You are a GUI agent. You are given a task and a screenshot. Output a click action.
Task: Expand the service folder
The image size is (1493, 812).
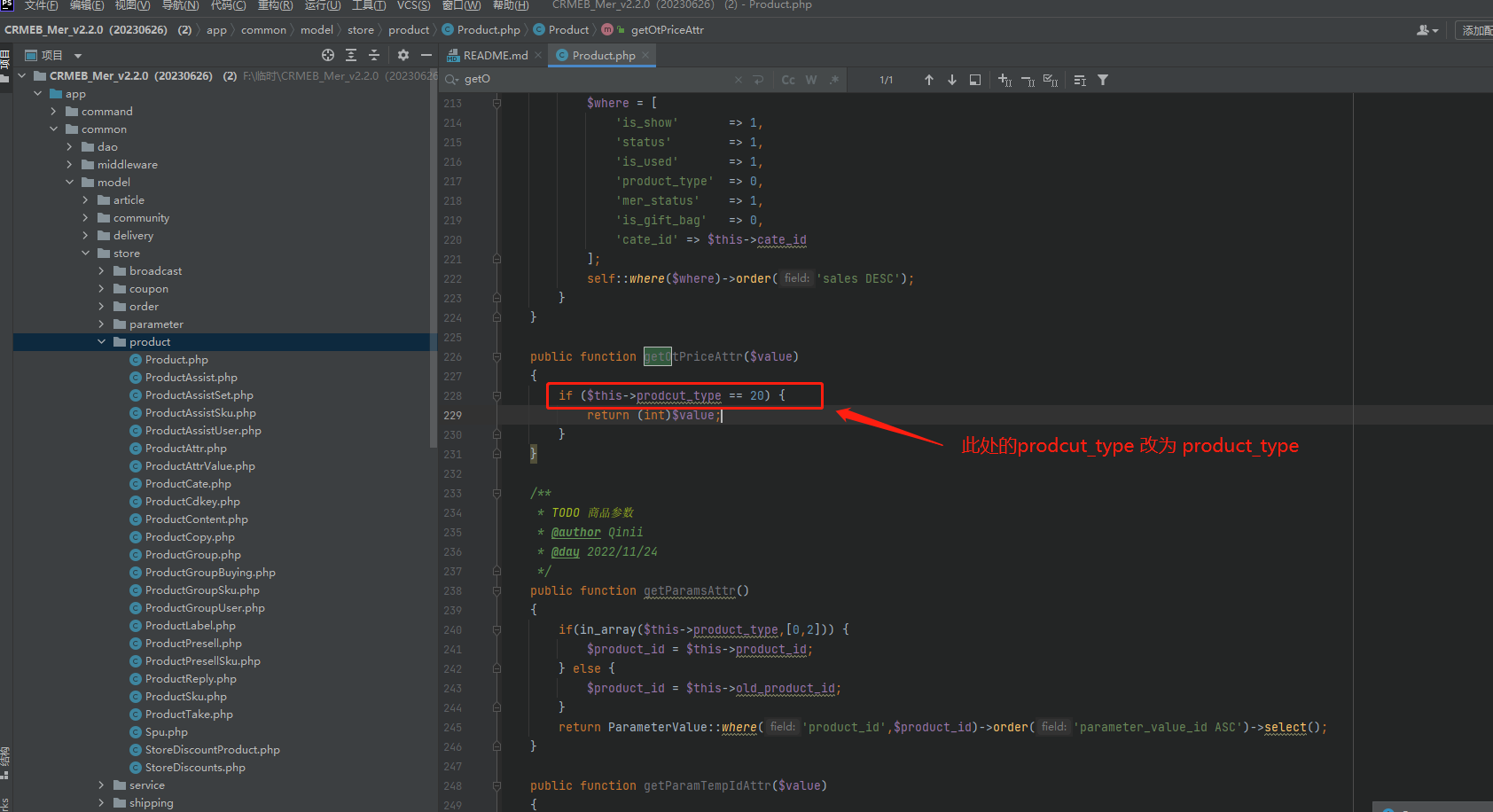click(x=102, y=785)
